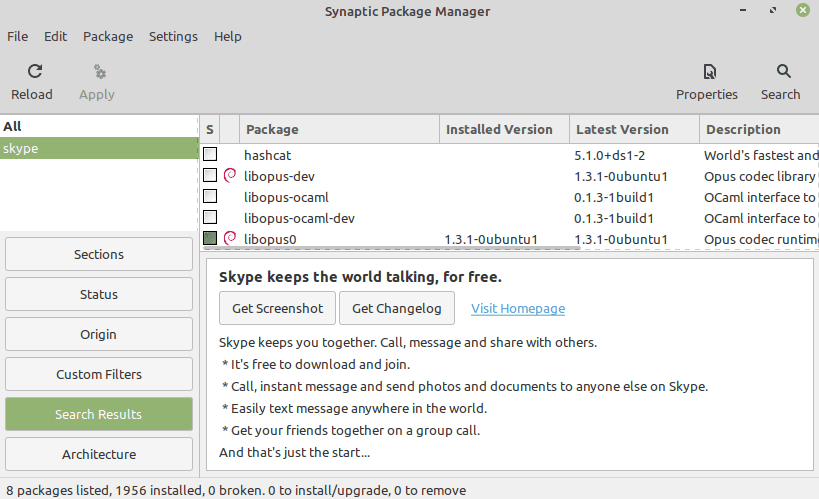Select the skype search entry in list
Viewport: 819px width, 499px height.
tap(99, 148)
